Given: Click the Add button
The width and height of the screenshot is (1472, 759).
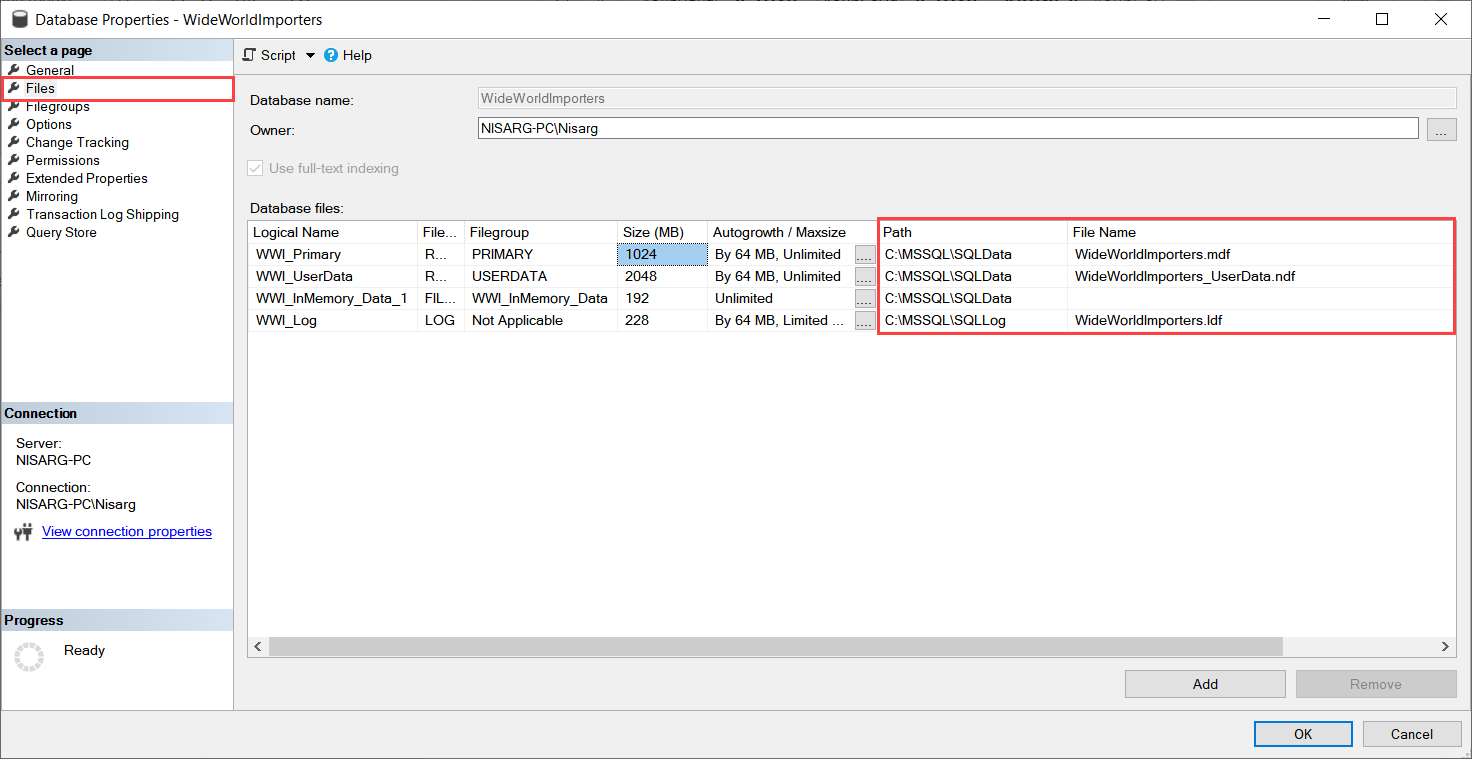Looking at the screenshot, I should tap(1205, 684).
